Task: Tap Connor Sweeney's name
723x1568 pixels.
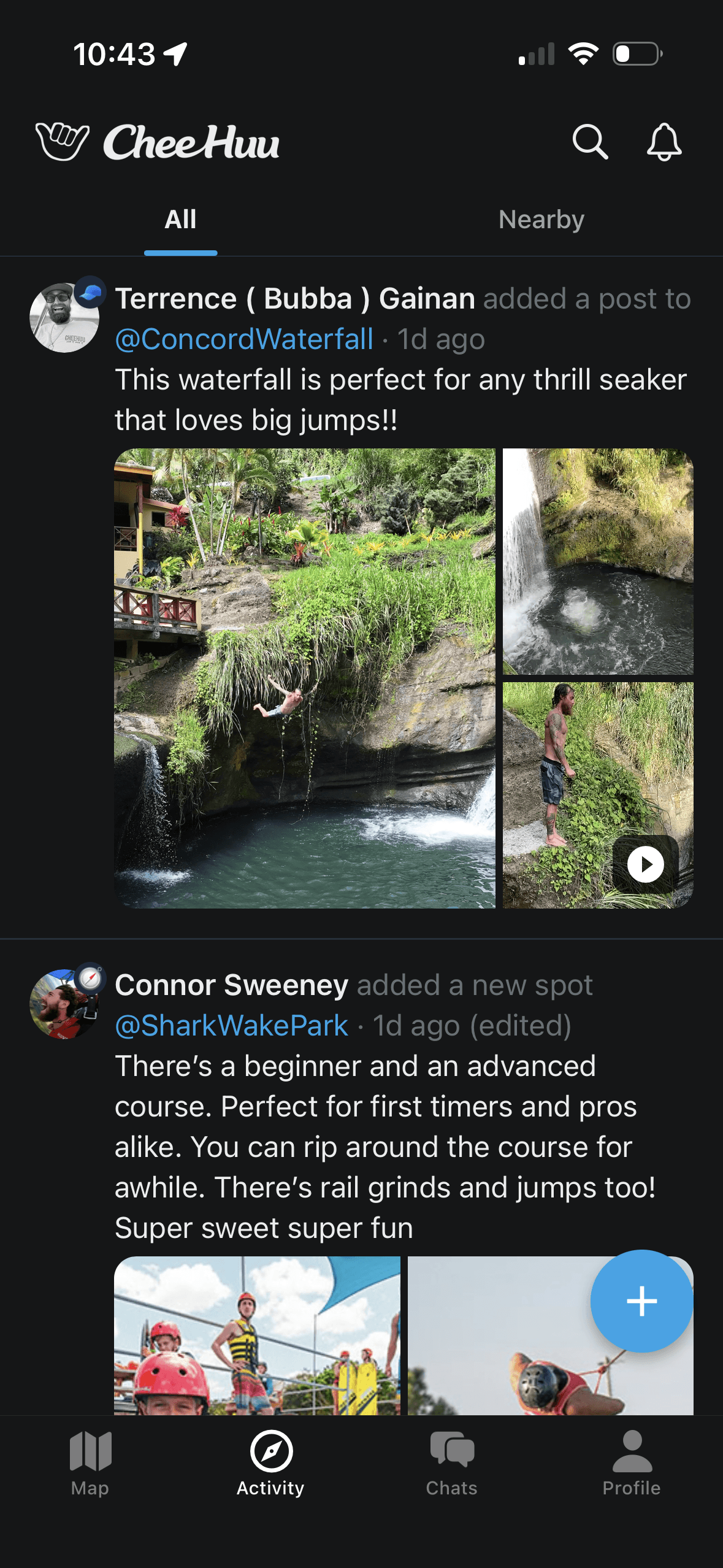Action: [231, 985]
